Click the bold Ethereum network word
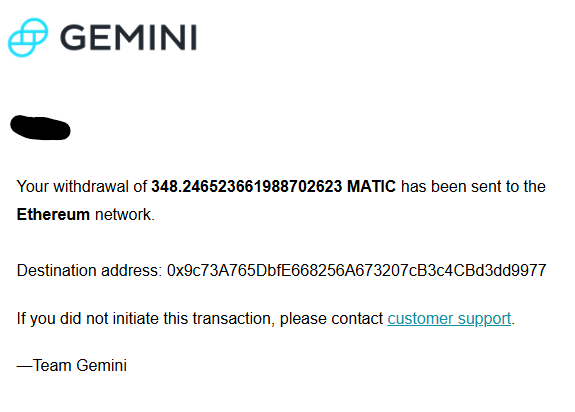Image resolution: width=575 pixels, height=412 pixels. [x=53, y=214]
